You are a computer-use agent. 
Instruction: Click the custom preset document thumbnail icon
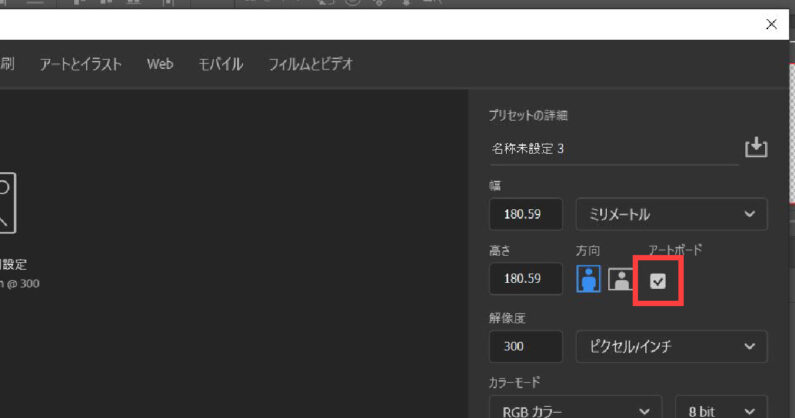coord(6,202)
